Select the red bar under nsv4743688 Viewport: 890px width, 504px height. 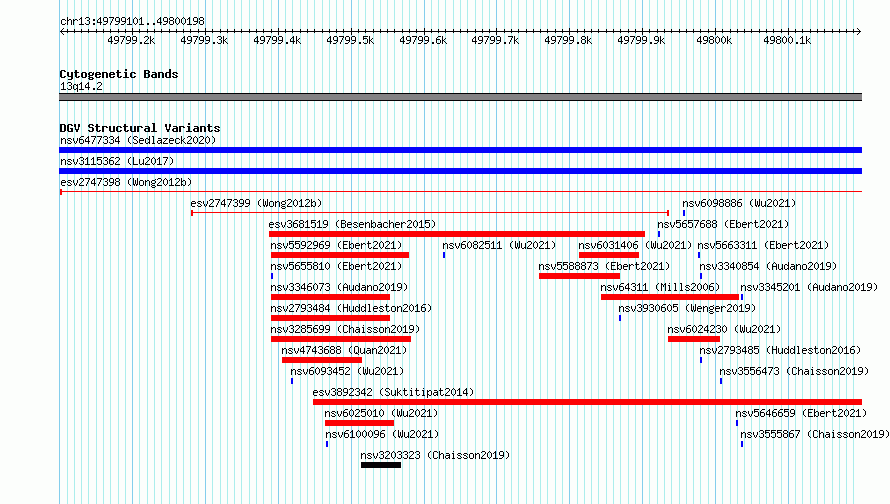[322, 360]
